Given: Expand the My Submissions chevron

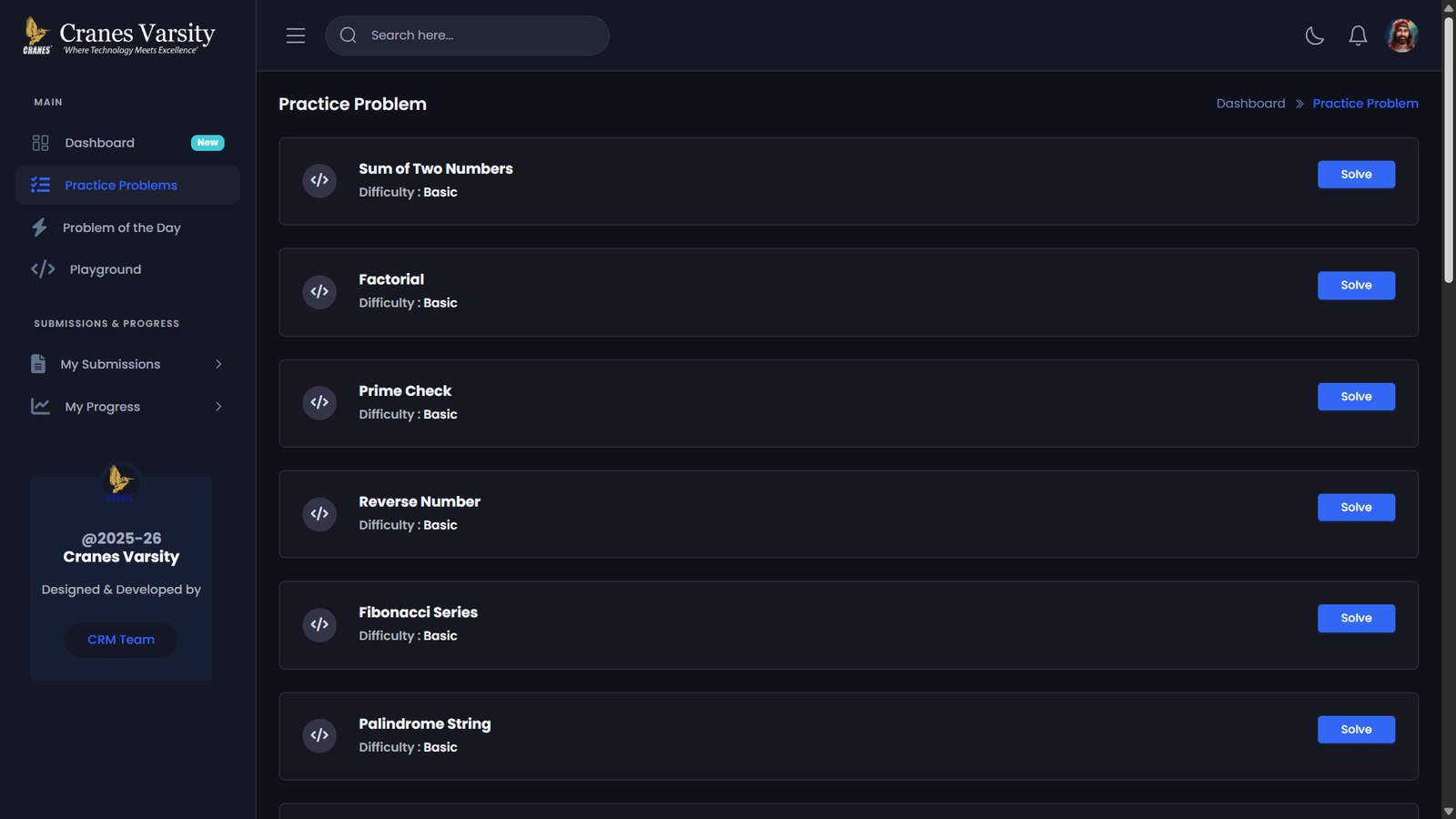Looking at the screenshot, I should click(x=218, y=364).
